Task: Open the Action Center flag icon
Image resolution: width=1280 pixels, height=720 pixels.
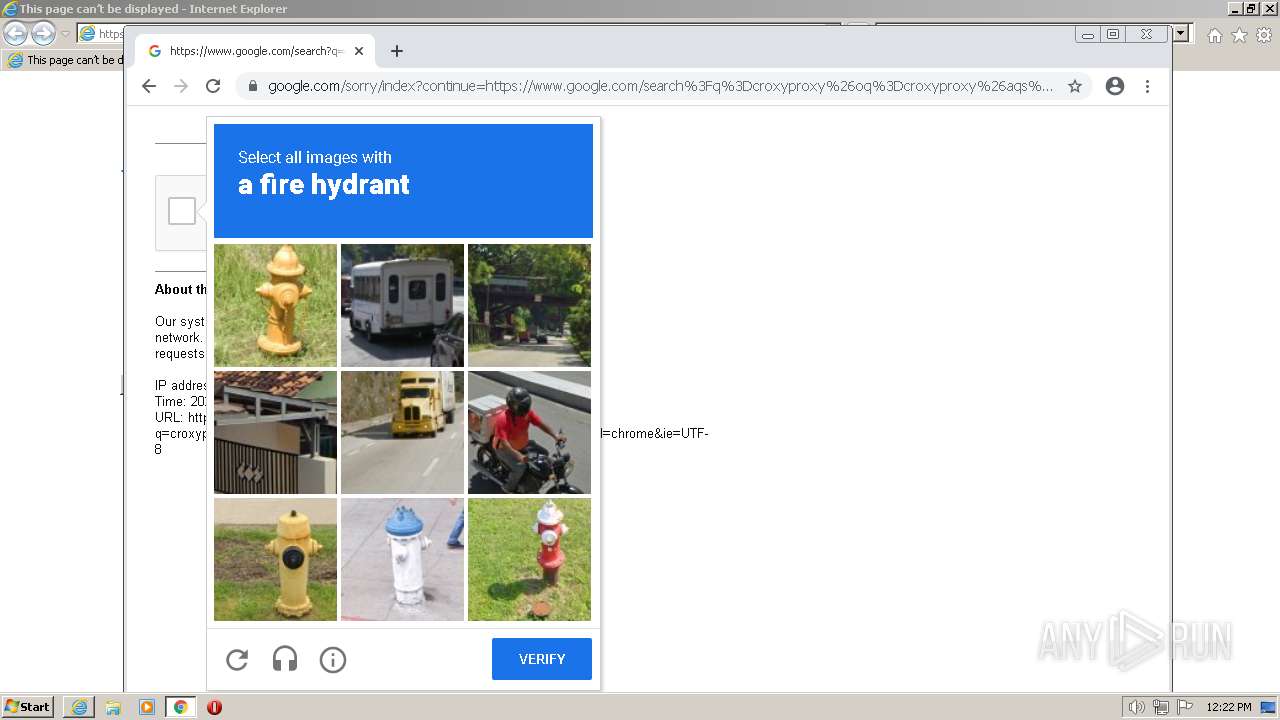Action: [1184, 707]
